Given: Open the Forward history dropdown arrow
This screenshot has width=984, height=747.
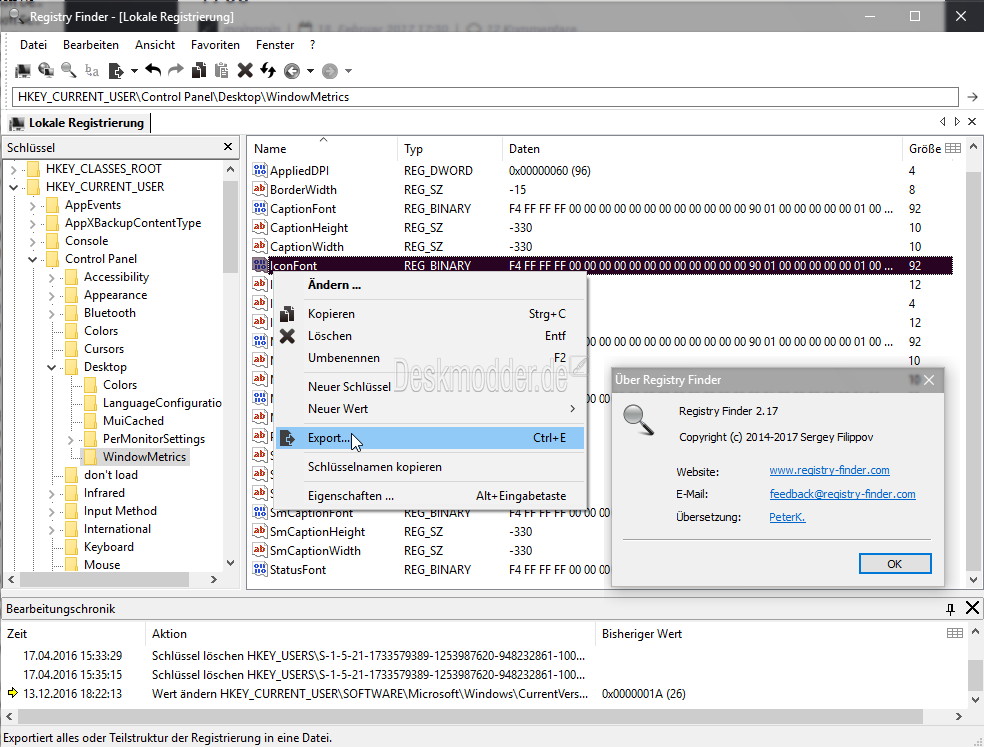Looking at the screenshot, I should point(348,71).
